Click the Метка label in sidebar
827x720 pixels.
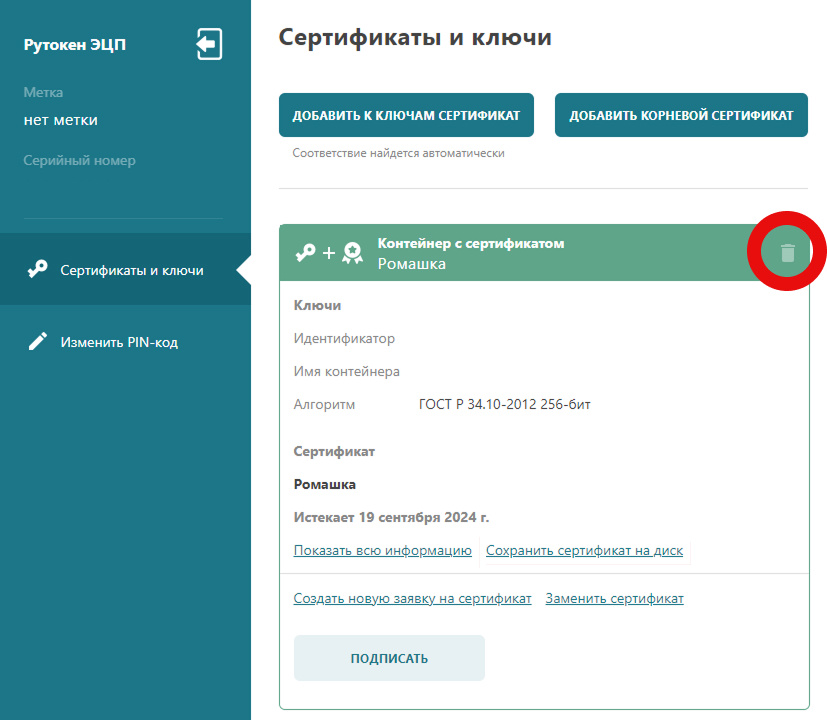tap(43, 92)
